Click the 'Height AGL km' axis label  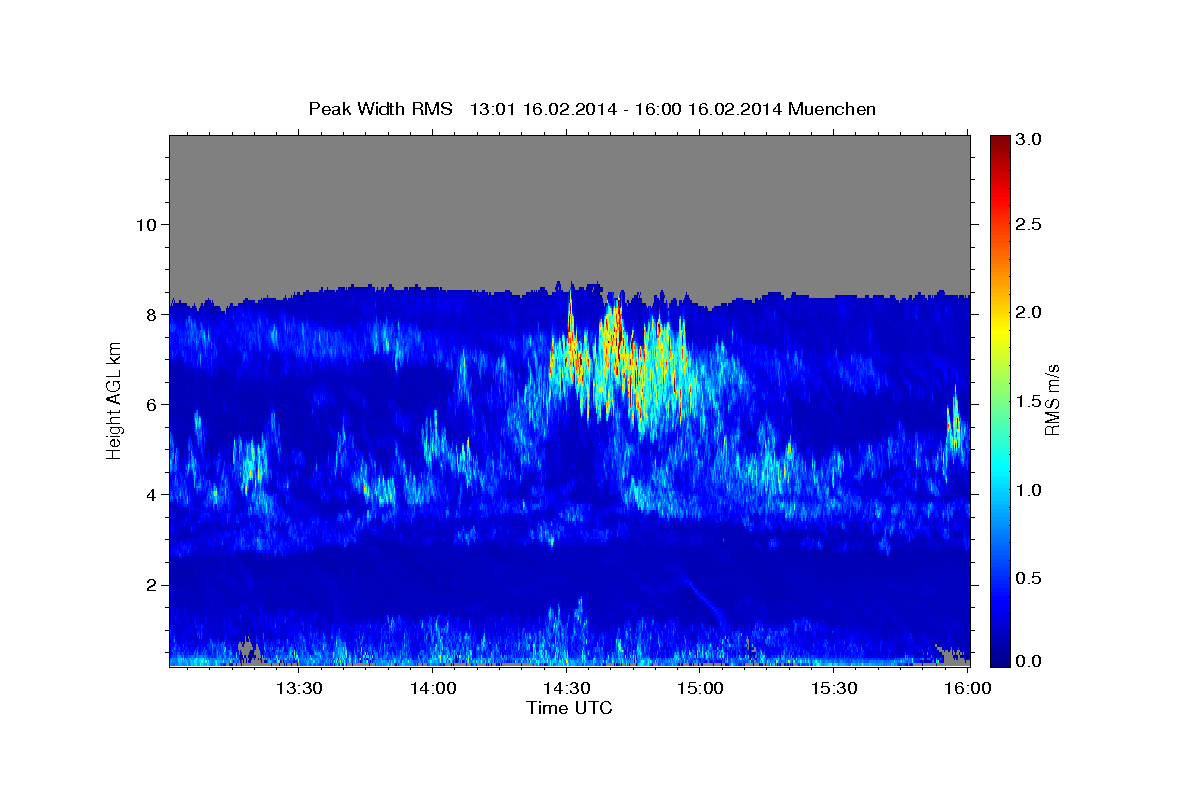pyautogui.click(x=114, y=400)
